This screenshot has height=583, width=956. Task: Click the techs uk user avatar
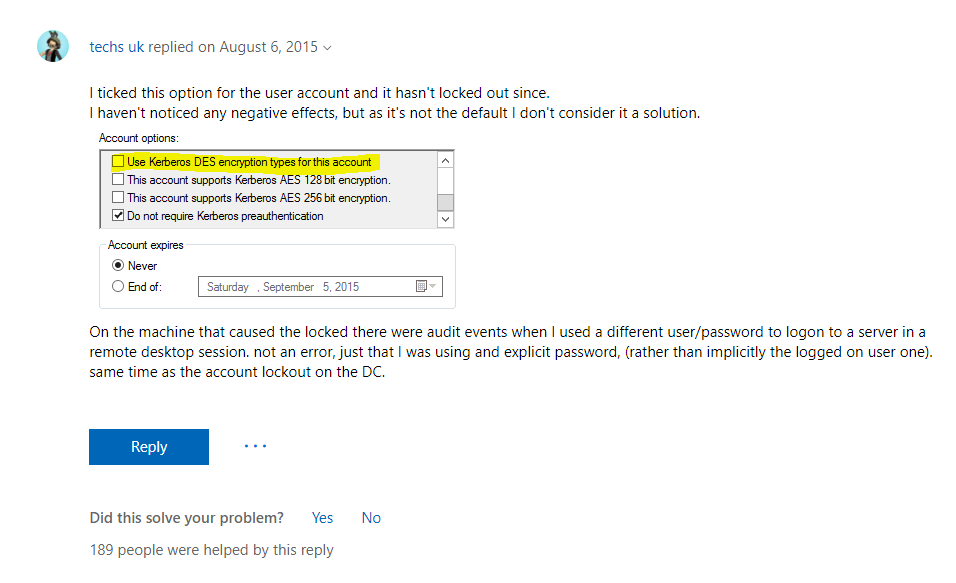tap(53, 46)
